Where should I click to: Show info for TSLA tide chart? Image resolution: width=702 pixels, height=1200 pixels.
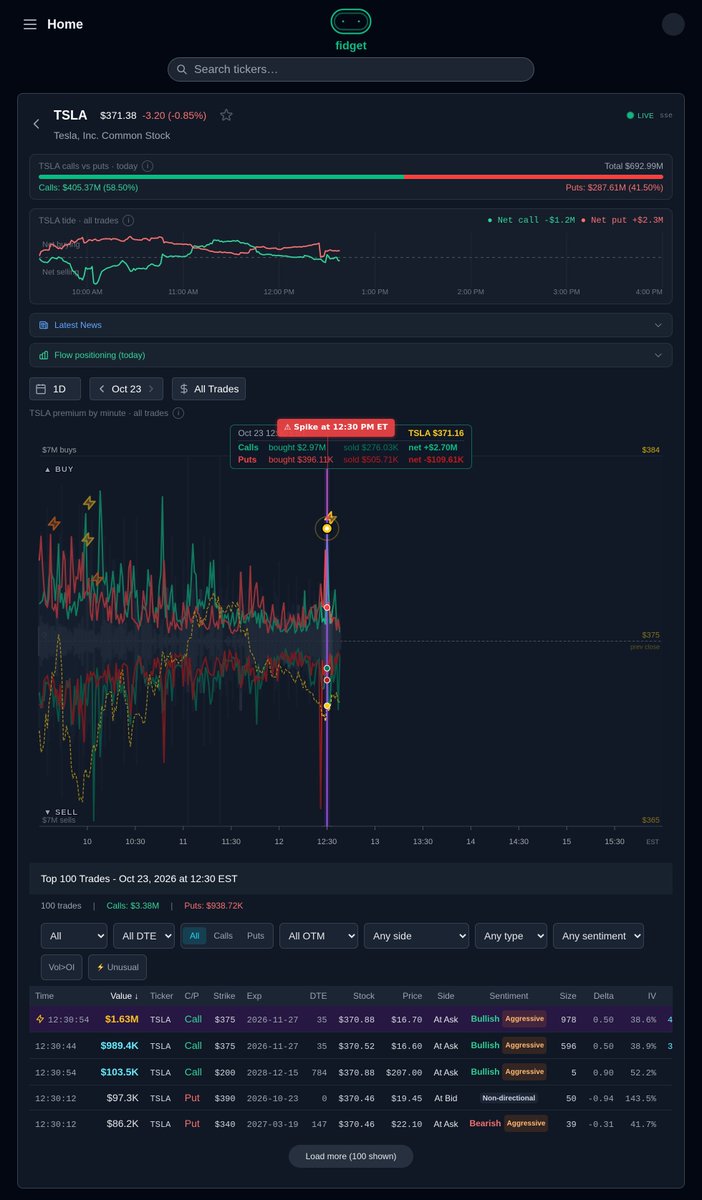point(127,220)
